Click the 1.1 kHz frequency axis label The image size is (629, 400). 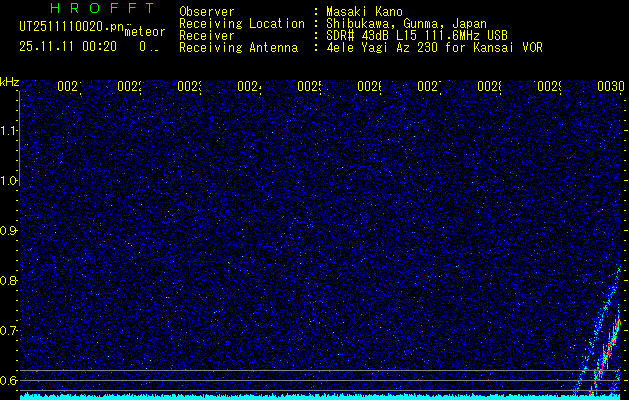(9, 131)
